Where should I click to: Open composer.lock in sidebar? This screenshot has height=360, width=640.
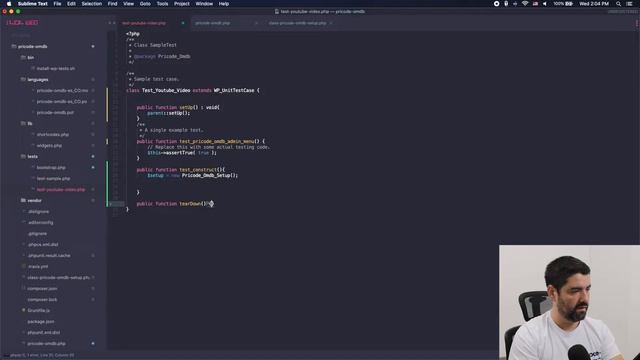pos(42,300)
